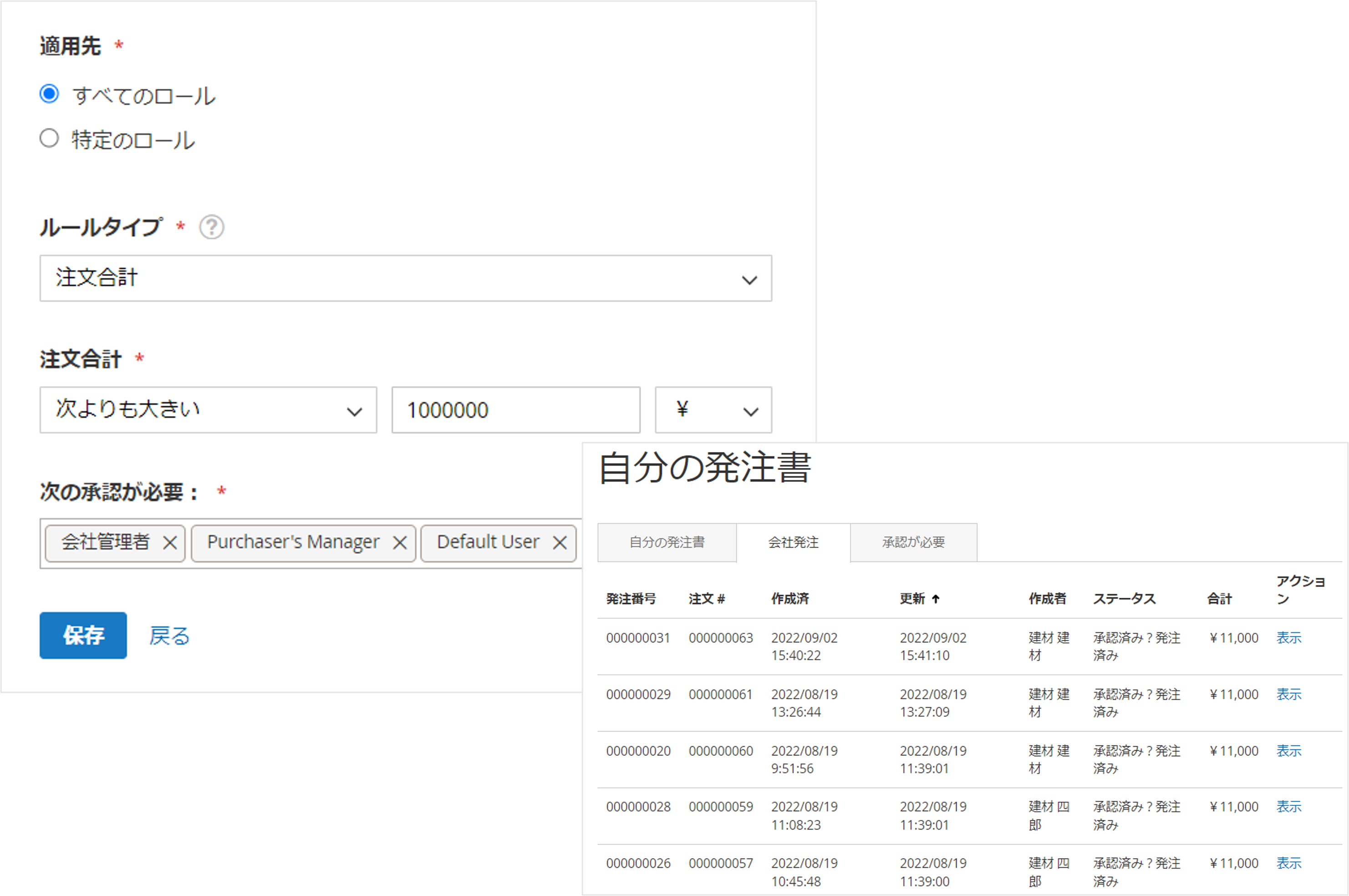This screenshot has height=896, width=1349.
Task: Click 表示 for purchase order 000000031
Action: coord(1288,638)
